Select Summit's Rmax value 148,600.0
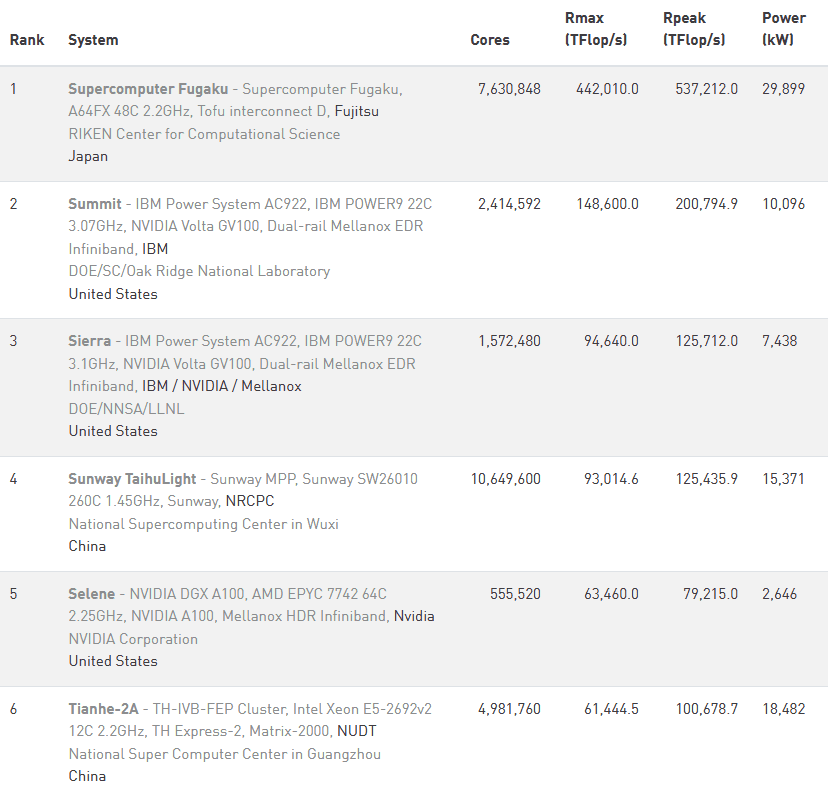The height and width of the screenshot is (801, 829). point(607,204)
